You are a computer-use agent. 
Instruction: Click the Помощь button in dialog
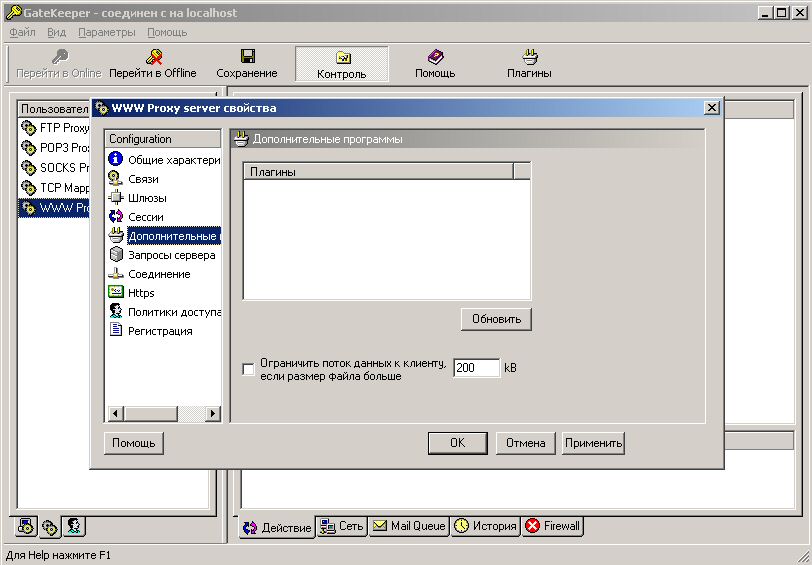[134, 443]
